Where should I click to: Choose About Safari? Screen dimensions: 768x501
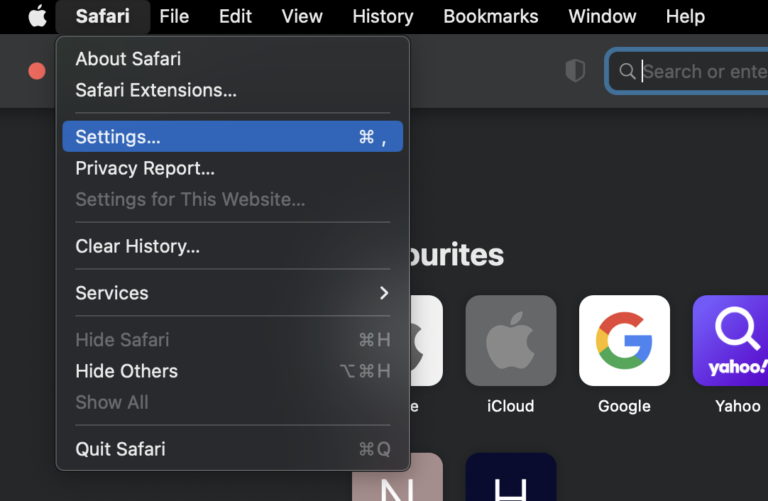233,59
